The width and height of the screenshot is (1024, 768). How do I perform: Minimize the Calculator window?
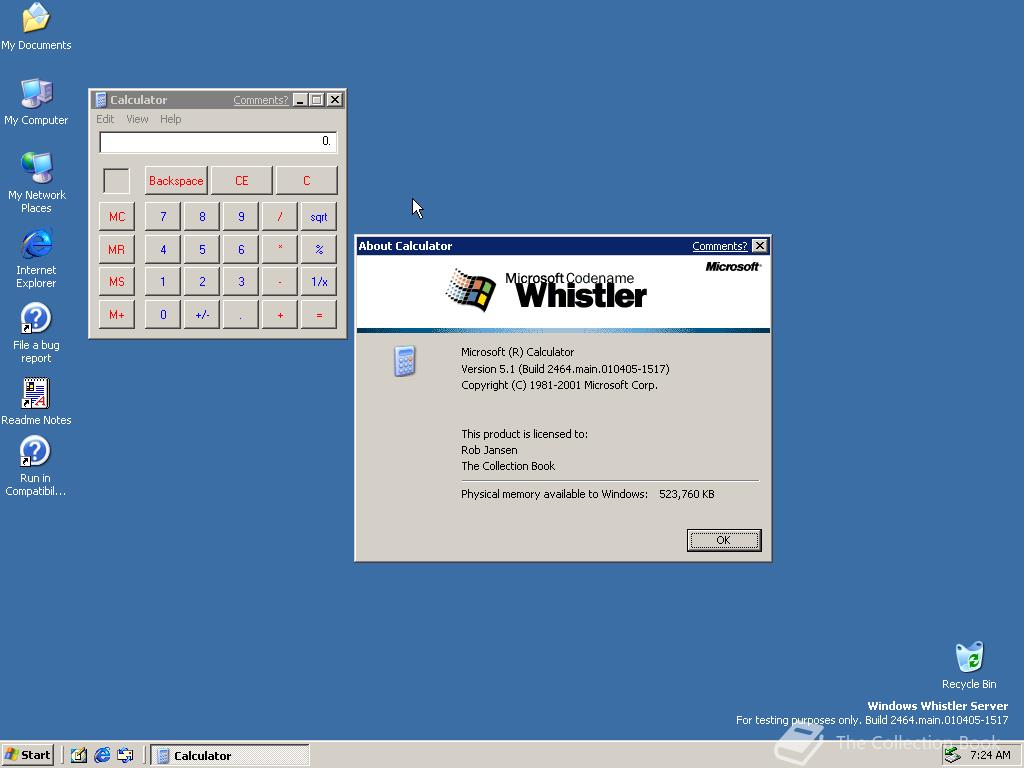tap(300, 100)
